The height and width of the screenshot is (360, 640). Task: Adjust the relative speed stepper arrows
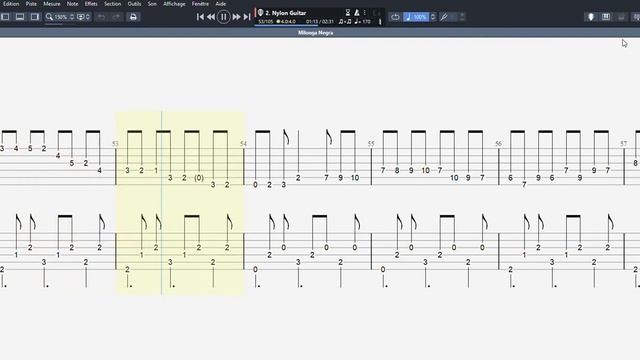(433, 17)
